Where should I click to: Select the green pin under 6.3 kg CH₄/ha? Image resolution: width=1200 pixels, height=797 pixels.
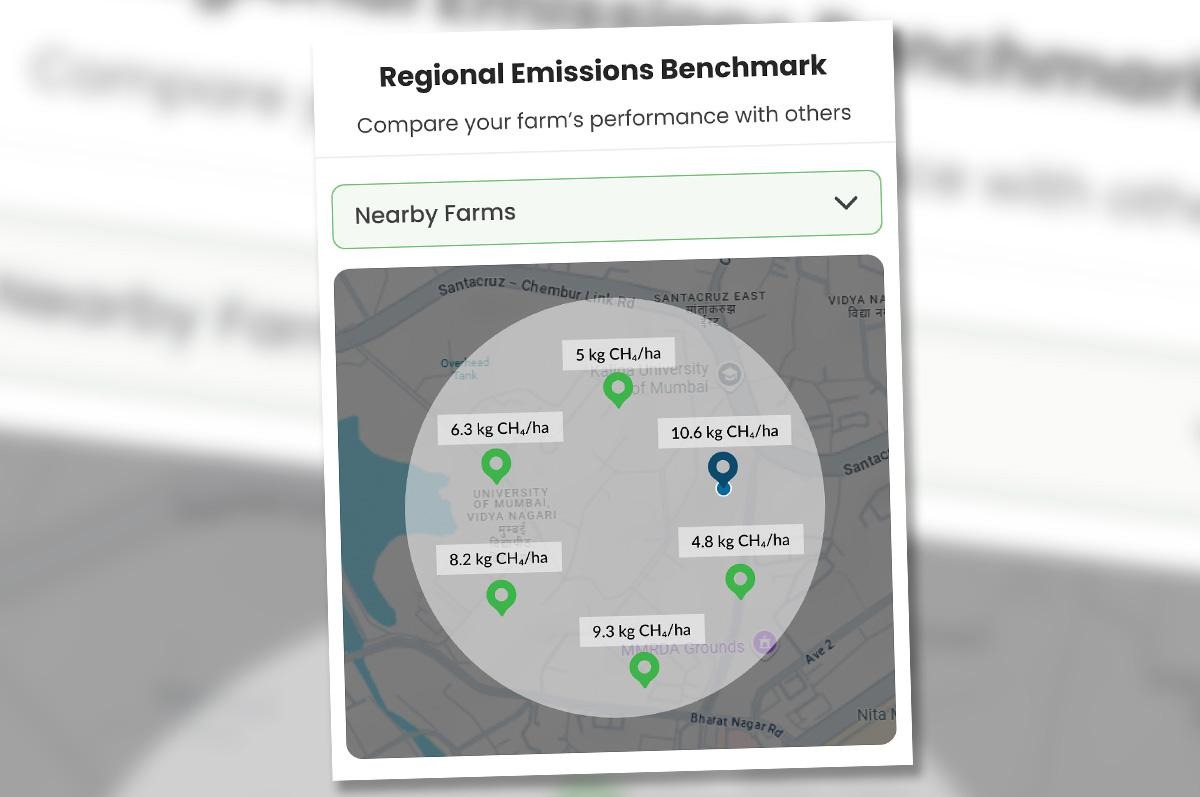tap(496, 466)
